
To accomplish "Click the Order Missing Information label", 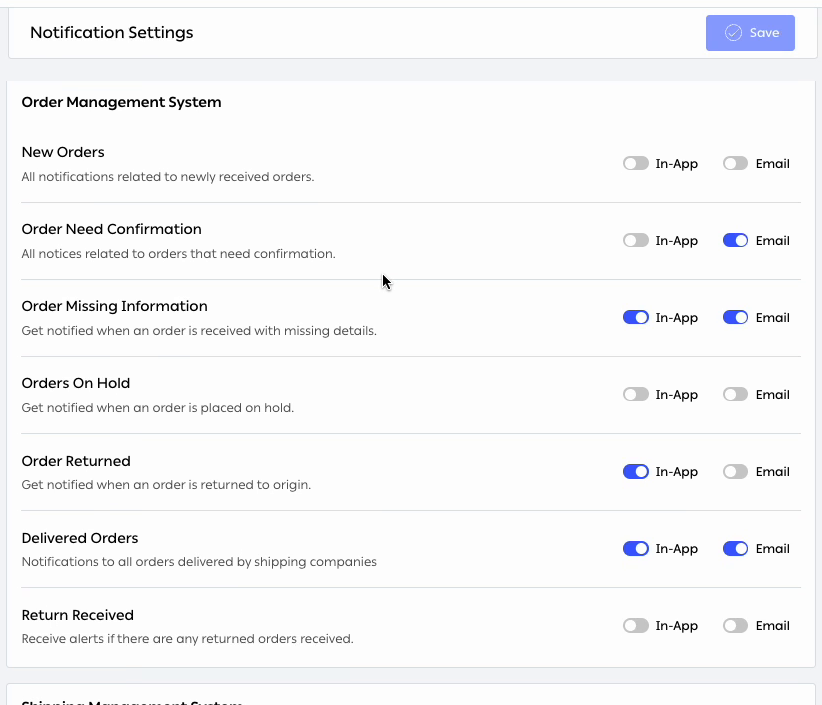I will 114,306.
